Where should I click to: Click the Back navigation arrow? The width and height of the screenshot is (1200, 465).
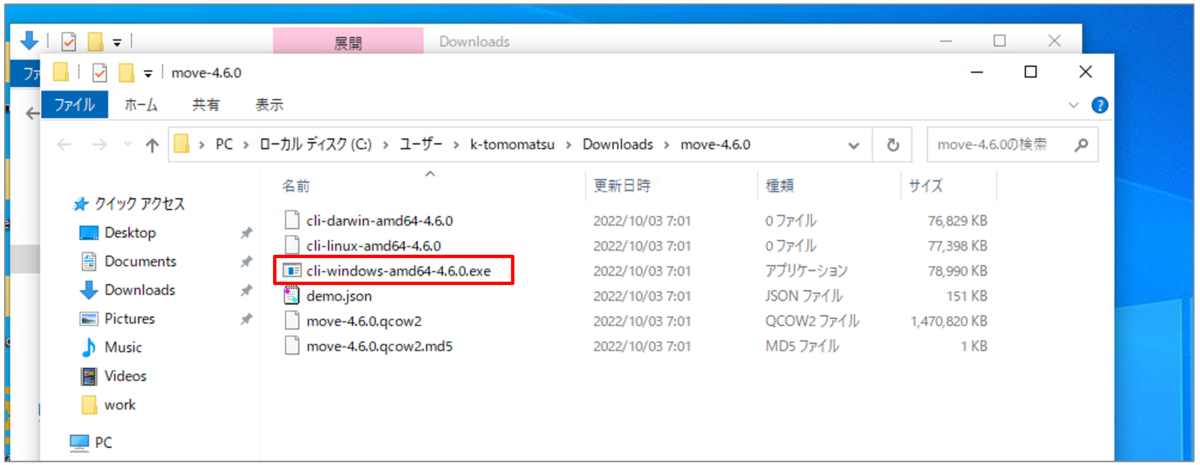coord(64,145)
